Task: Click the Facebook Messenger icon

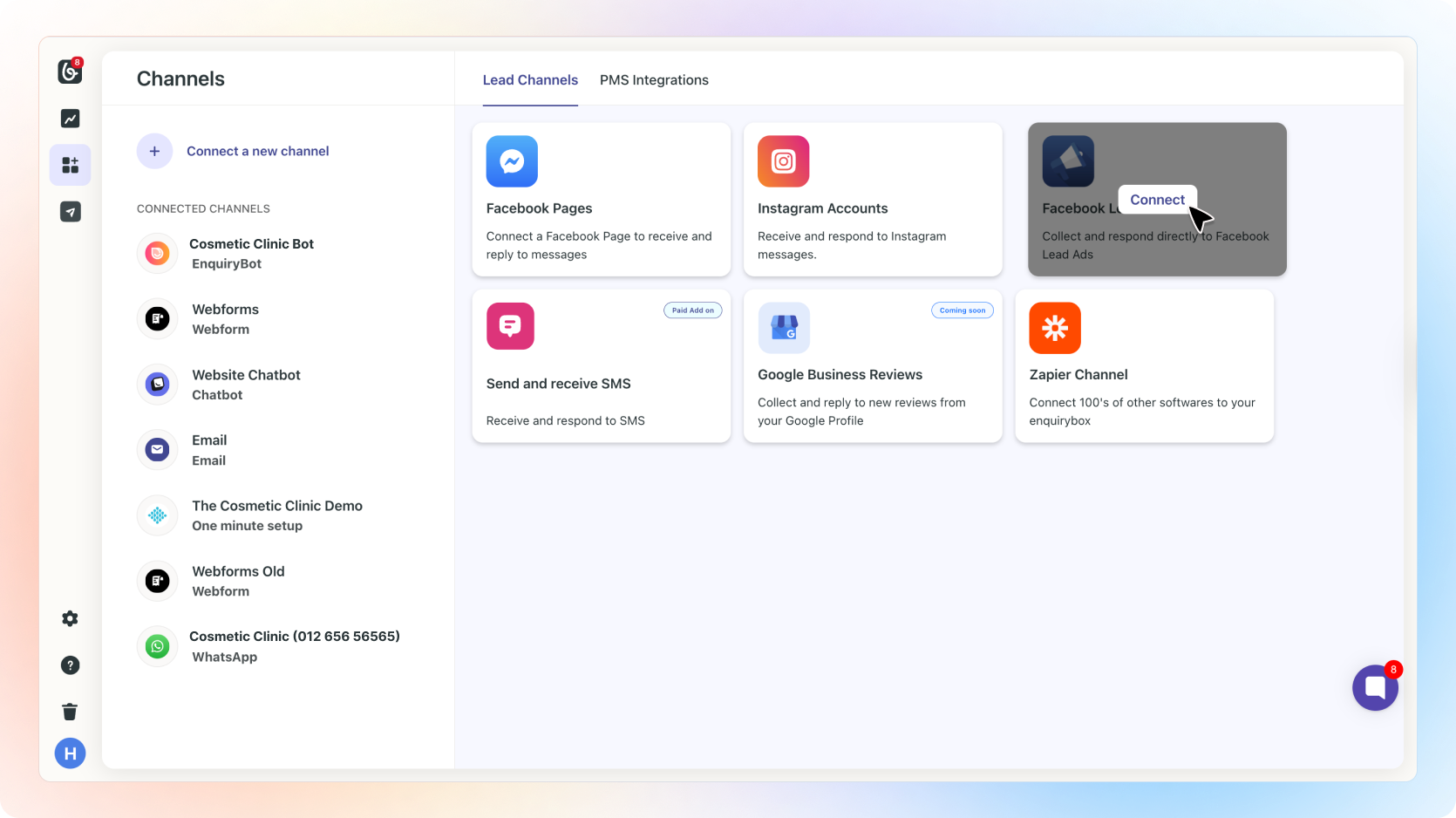Action: pos(512,161)
